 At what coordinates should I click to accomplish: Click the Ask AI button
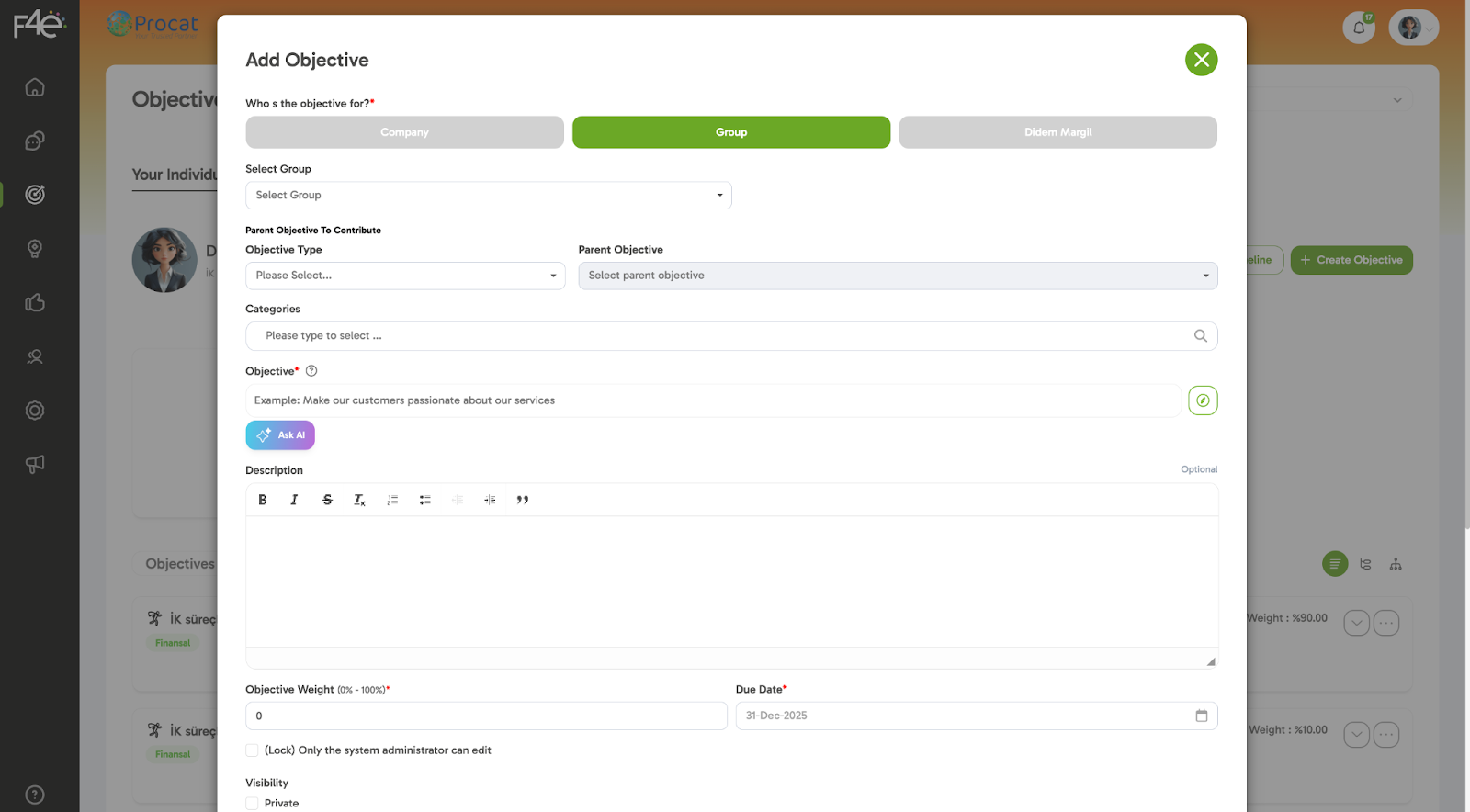280,435
